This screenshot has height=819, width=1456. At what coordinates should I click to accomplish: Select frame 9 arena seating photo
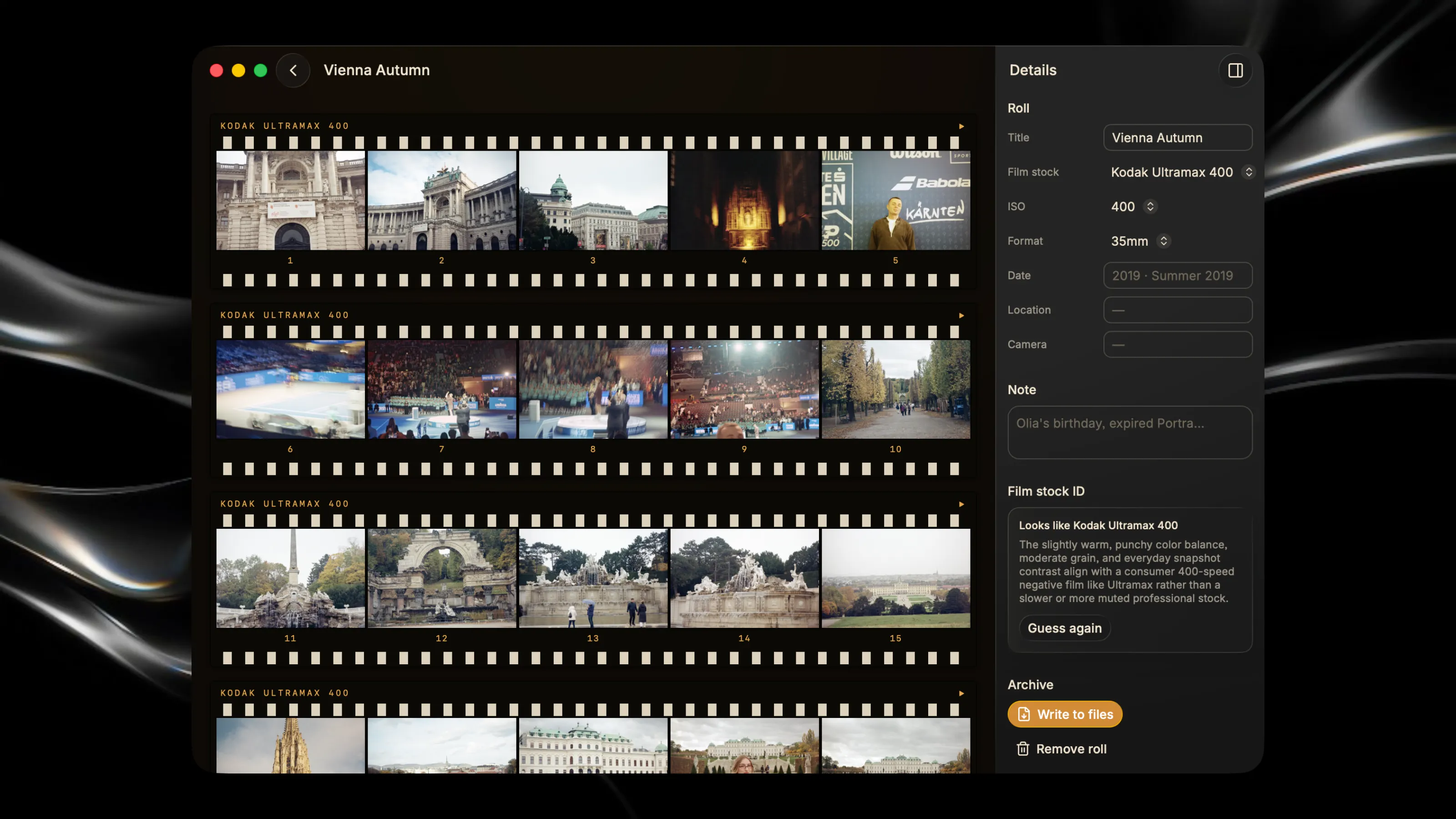pos(744,389)
